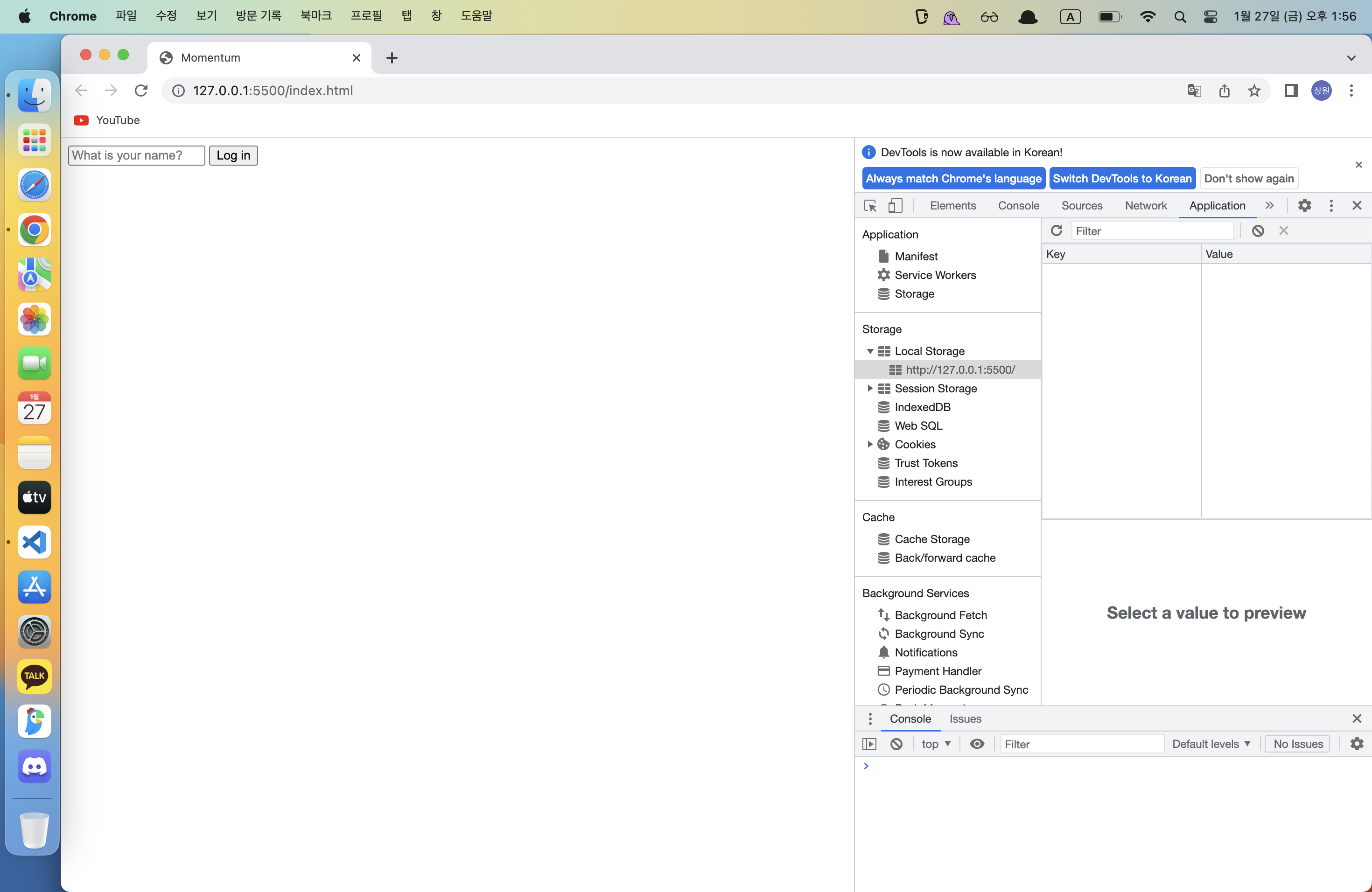Show the console sidebar icon
Viewport: 1372px width, 892px height.
coord(869,744)
